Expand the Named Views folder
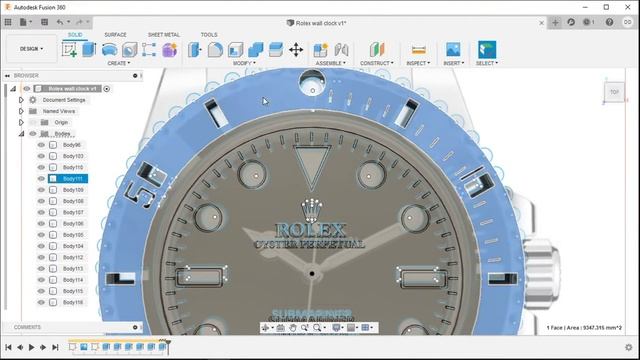Viewport: 640px width, 360px height. [x=21, y=111]
